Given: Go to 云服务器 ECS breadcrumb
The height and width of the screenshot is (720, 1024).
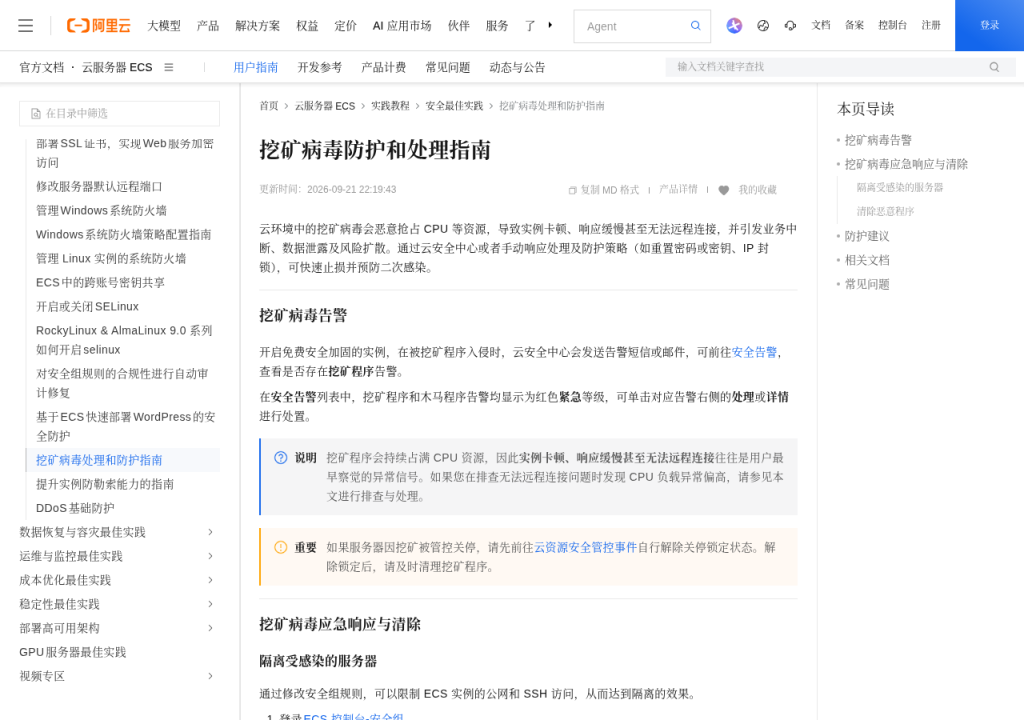Looking at the screenshot, I should click(x=325, y=106).
